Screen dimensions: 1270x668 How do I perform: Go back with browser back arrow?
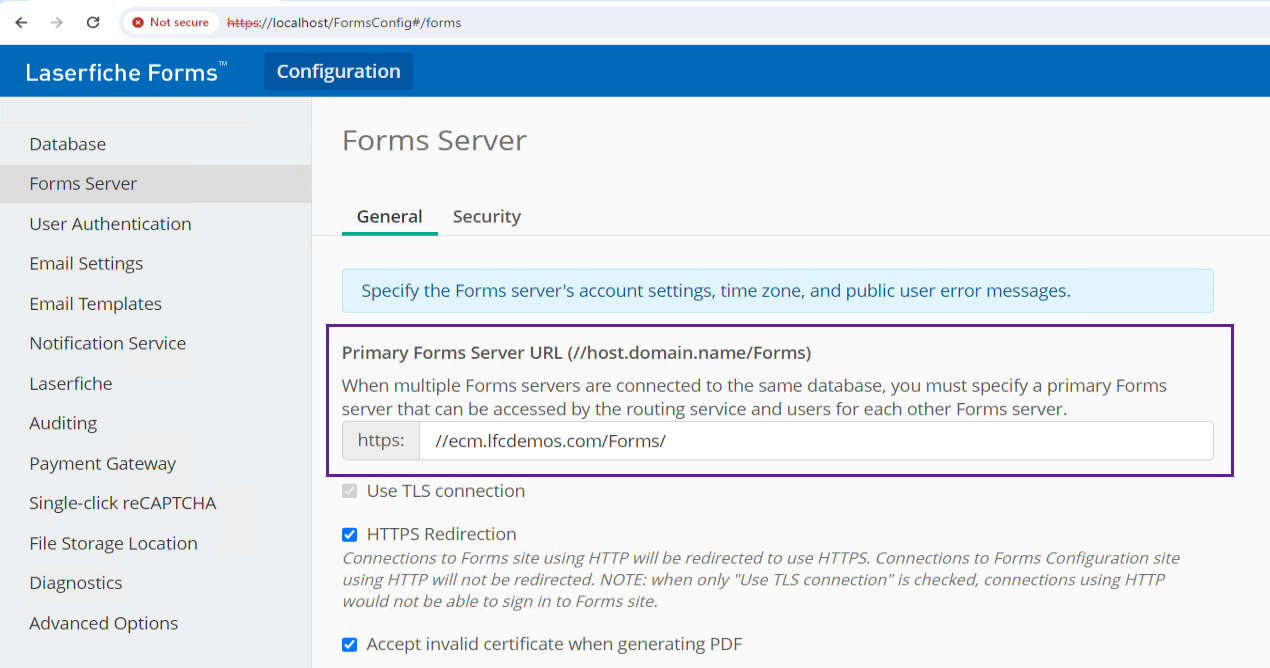point(21,22)
